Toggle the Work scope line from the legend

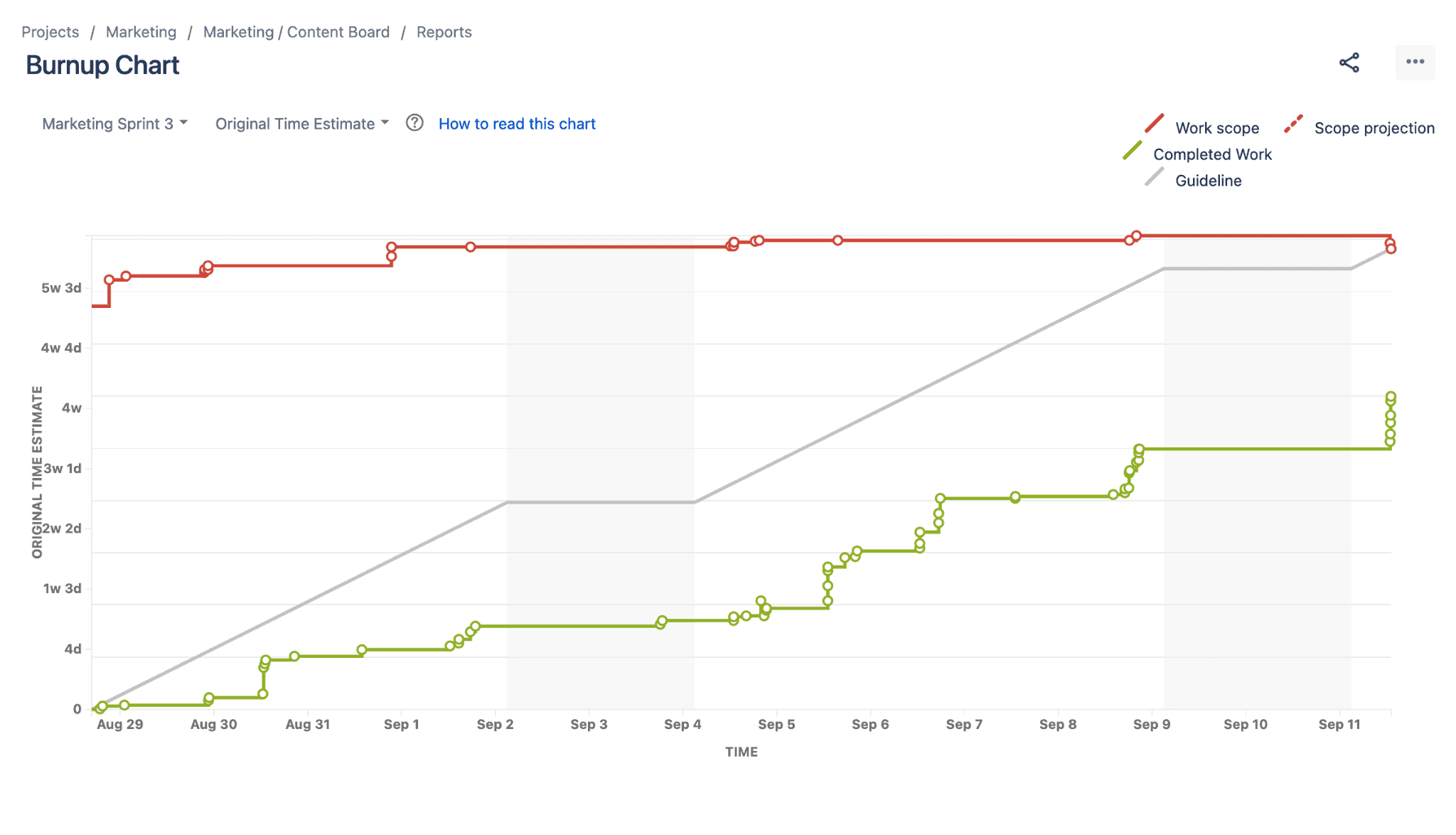coord(1217,127)
